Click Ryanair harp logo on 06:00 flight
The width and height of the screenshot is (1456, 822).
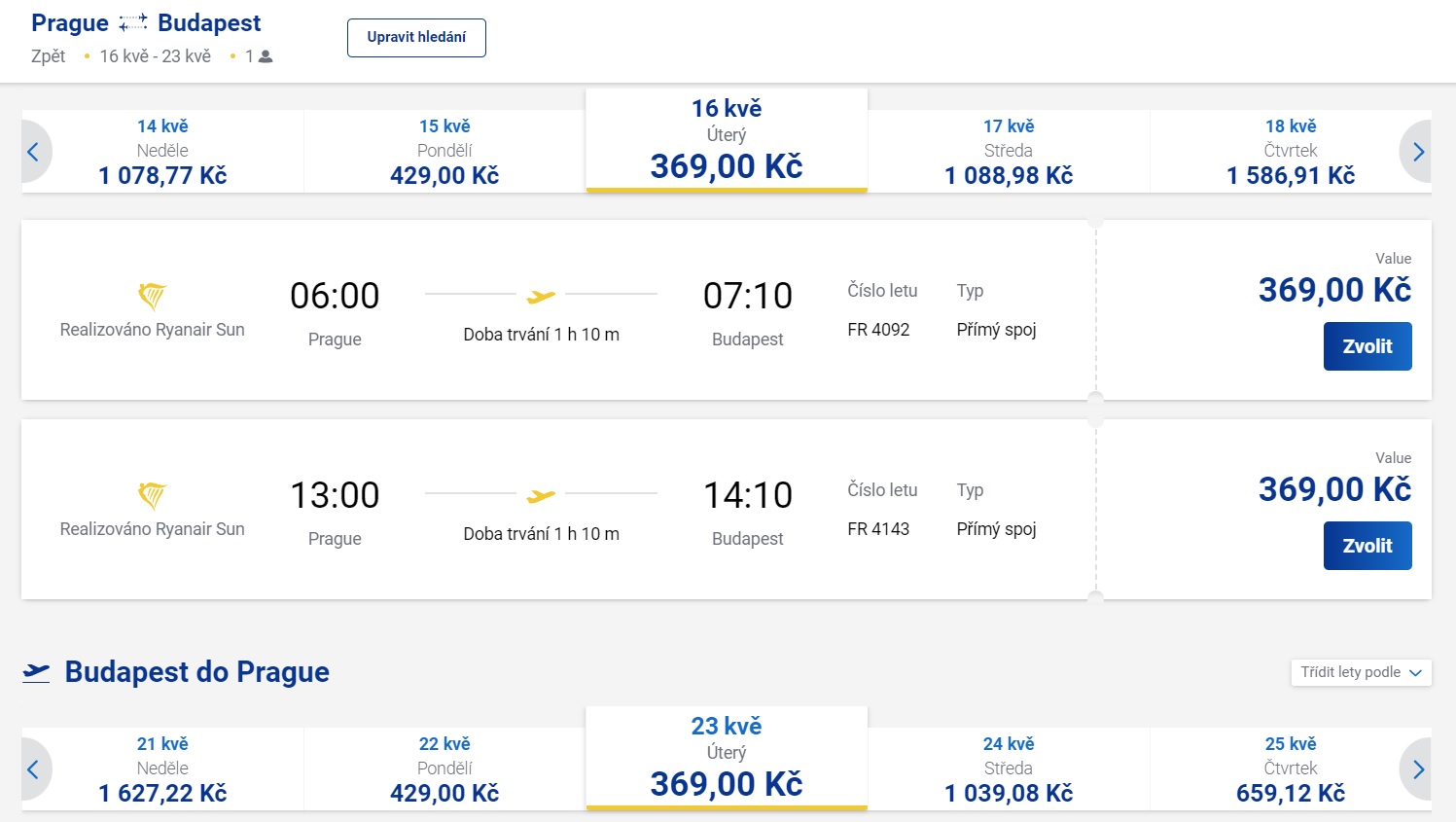152,296
